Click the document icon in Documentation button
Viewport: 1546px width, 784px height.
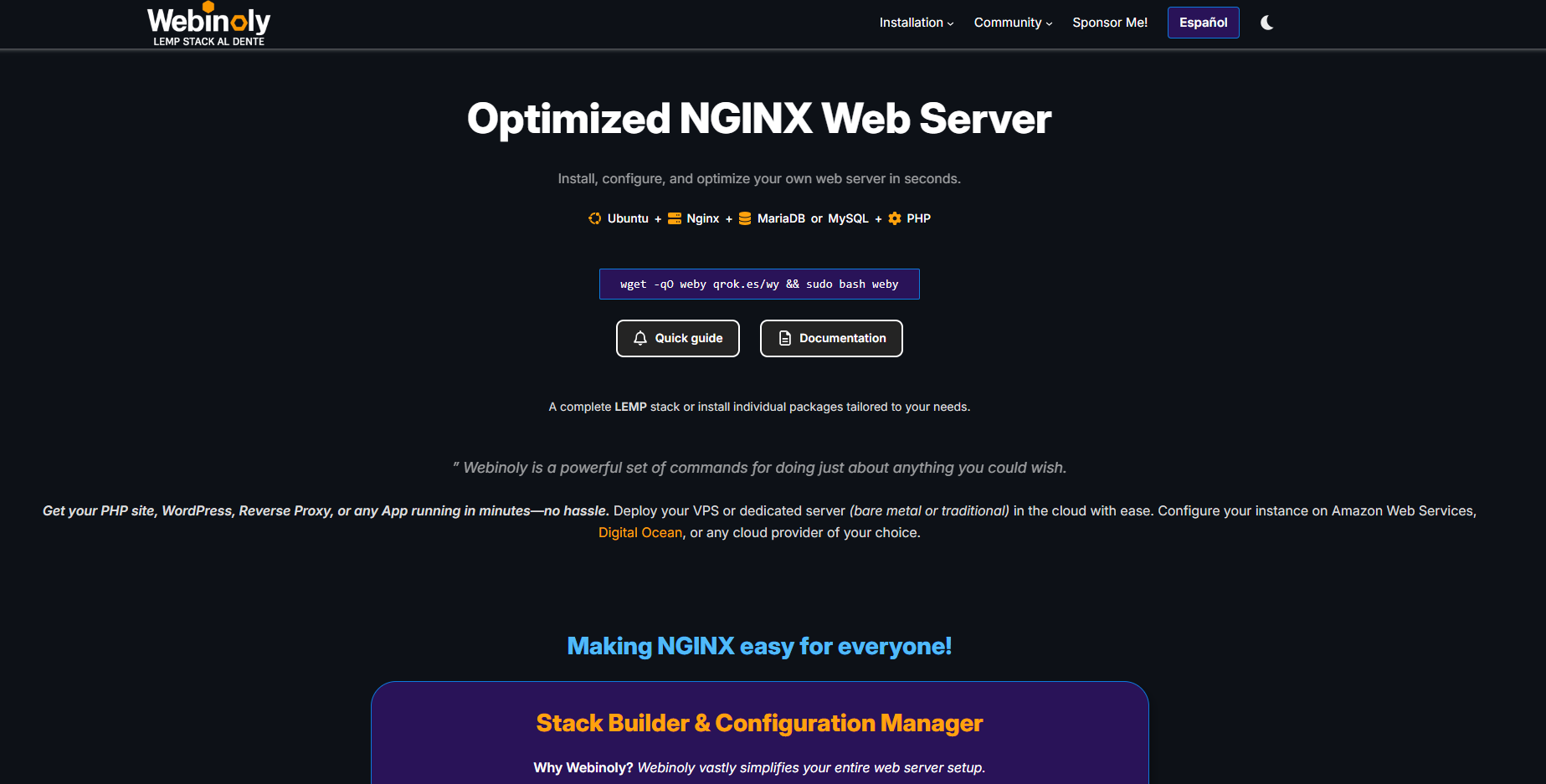[785, 338]
